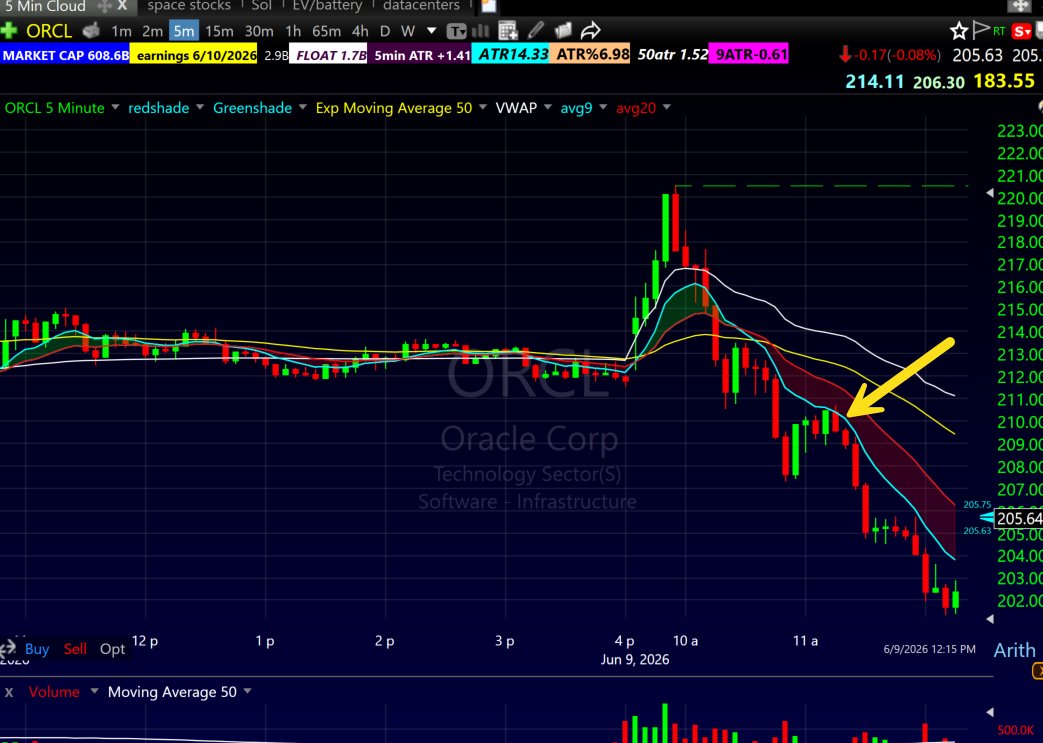Click the volume scale arrow near 500.0K
The height and width of the screenshot is (743, 1043).
[989, 712]
